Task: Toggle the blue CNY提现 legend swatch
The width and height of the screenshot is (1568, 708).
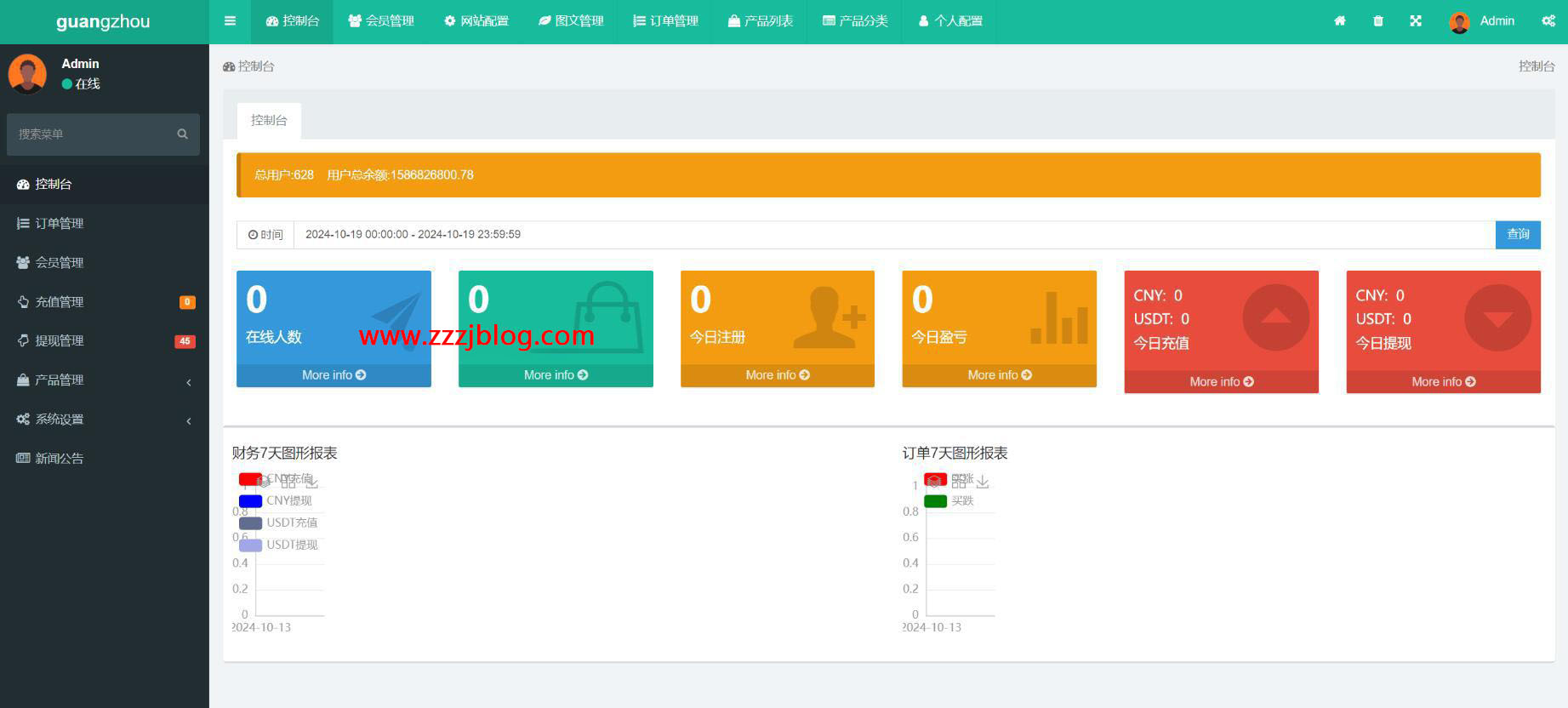Action: 250,501
